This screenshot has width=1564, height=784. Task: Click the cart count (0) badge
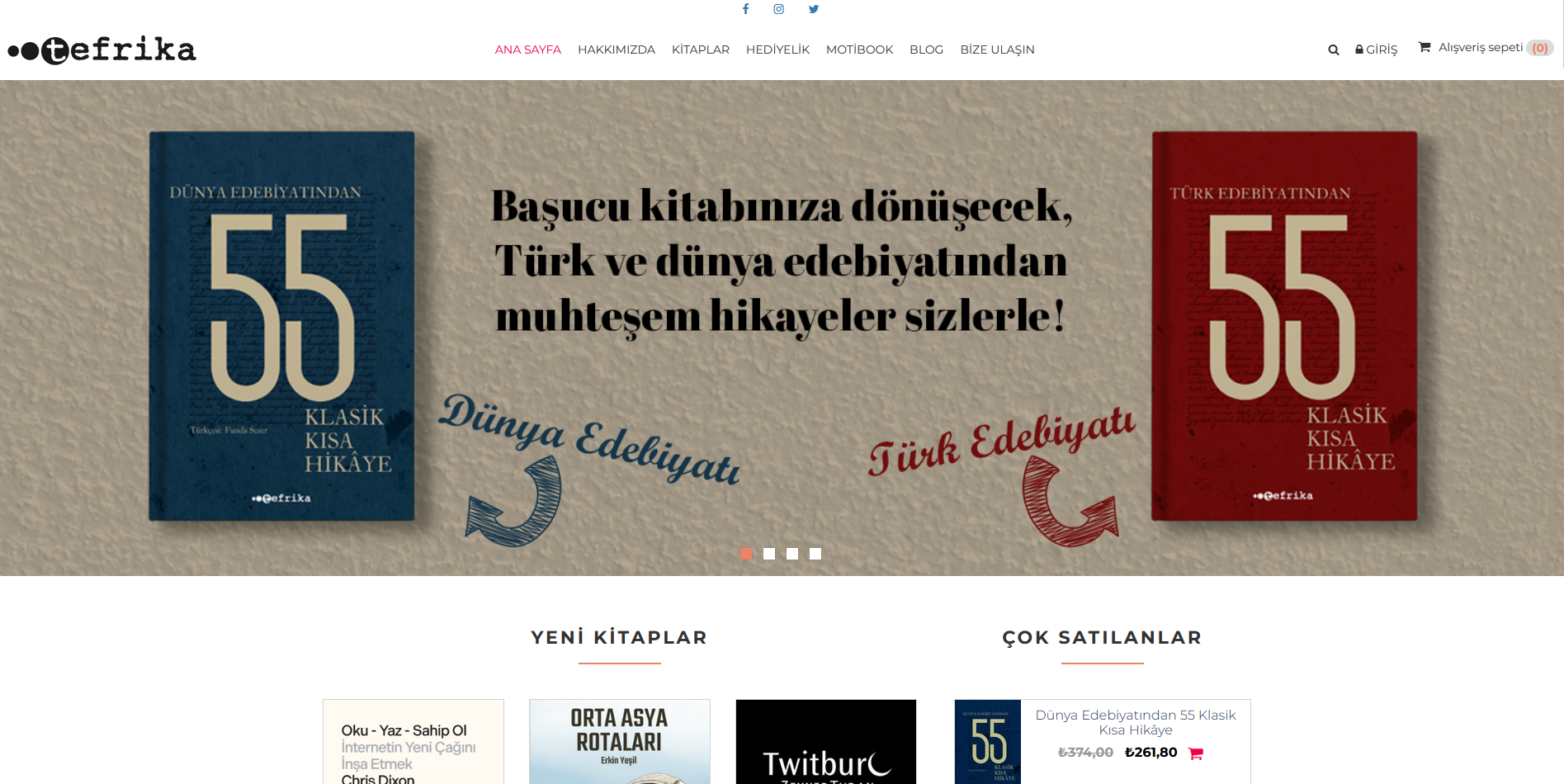[1540, 48]
